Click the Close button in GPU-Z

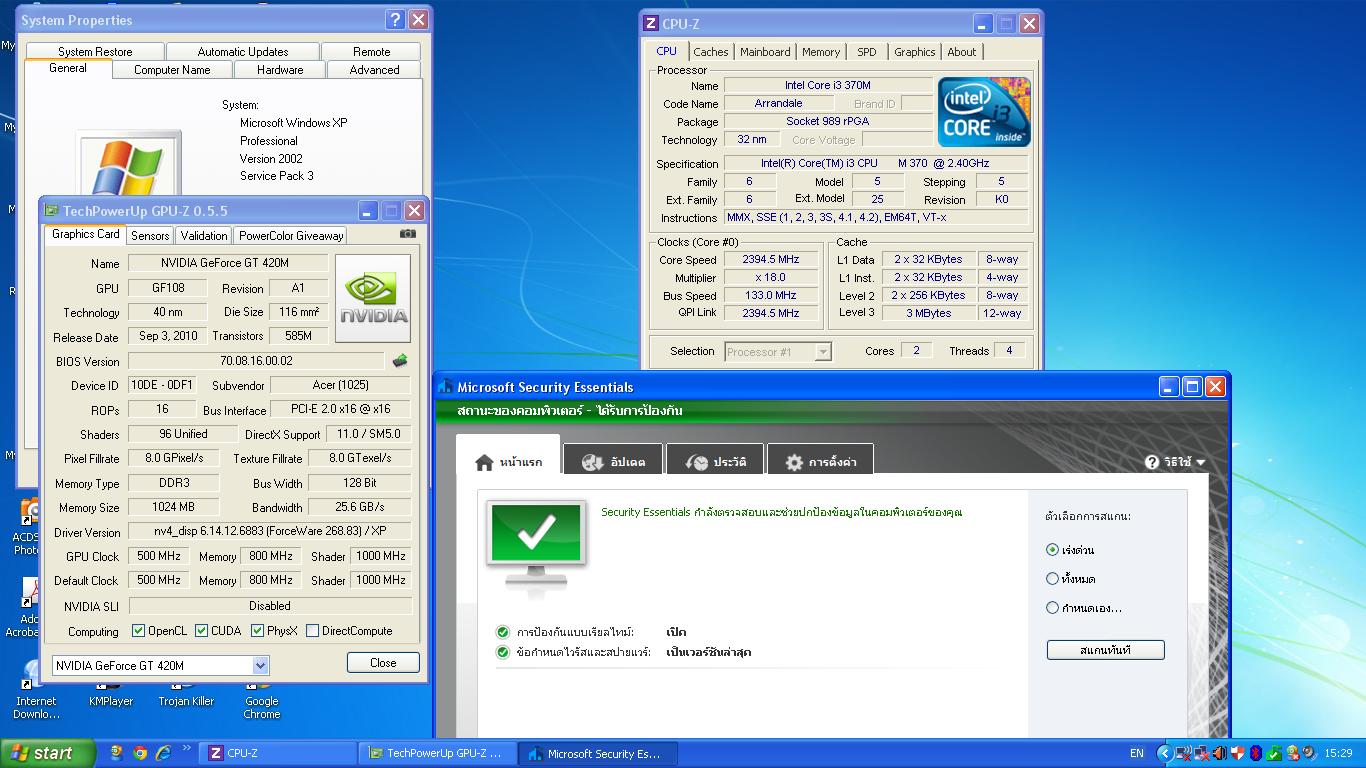coord(383,663)
